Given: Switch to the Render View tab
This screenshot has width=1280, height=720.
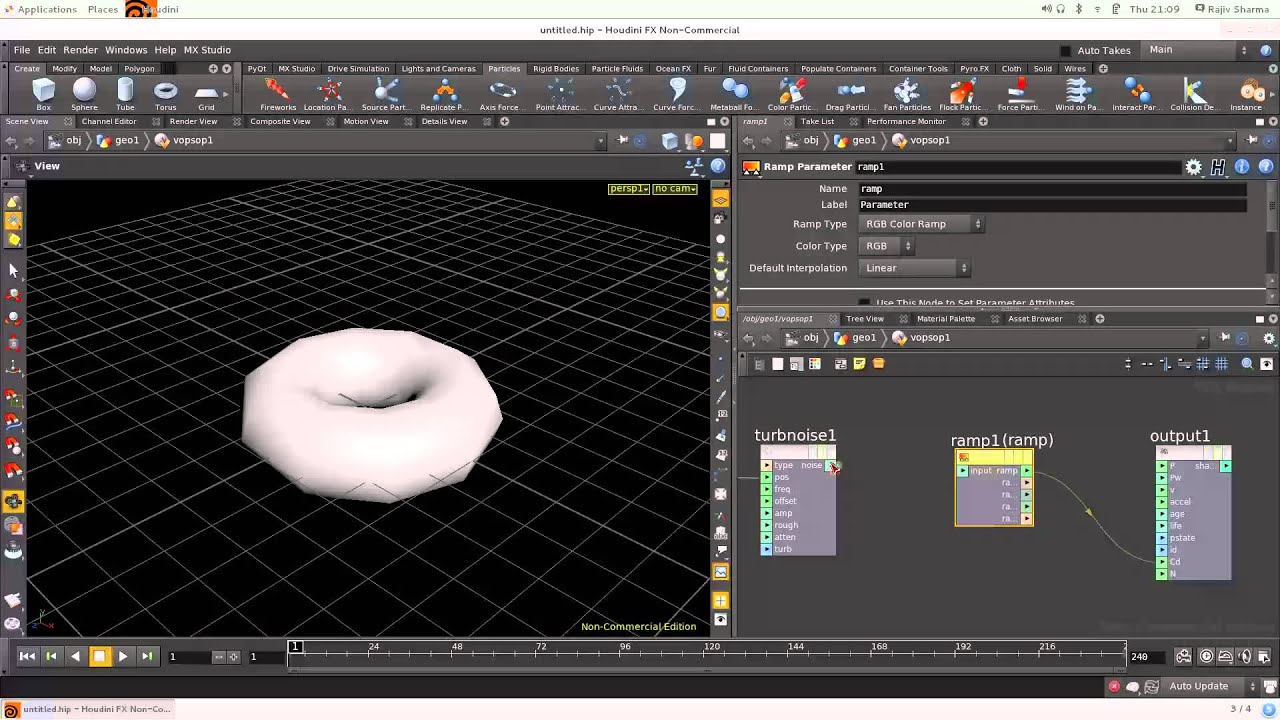Looking at the screenshot, I should tap(193, 121).
